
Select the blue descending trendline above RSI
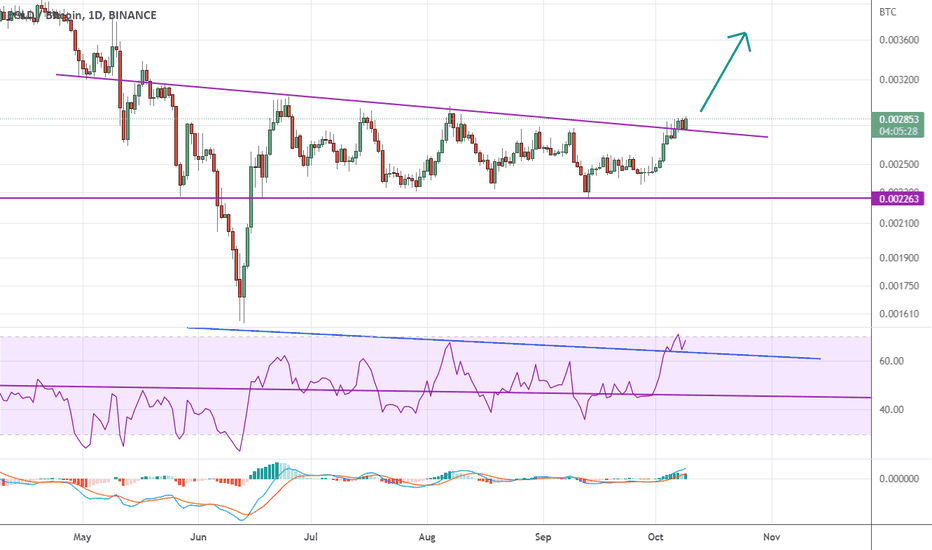pos(503,343)
